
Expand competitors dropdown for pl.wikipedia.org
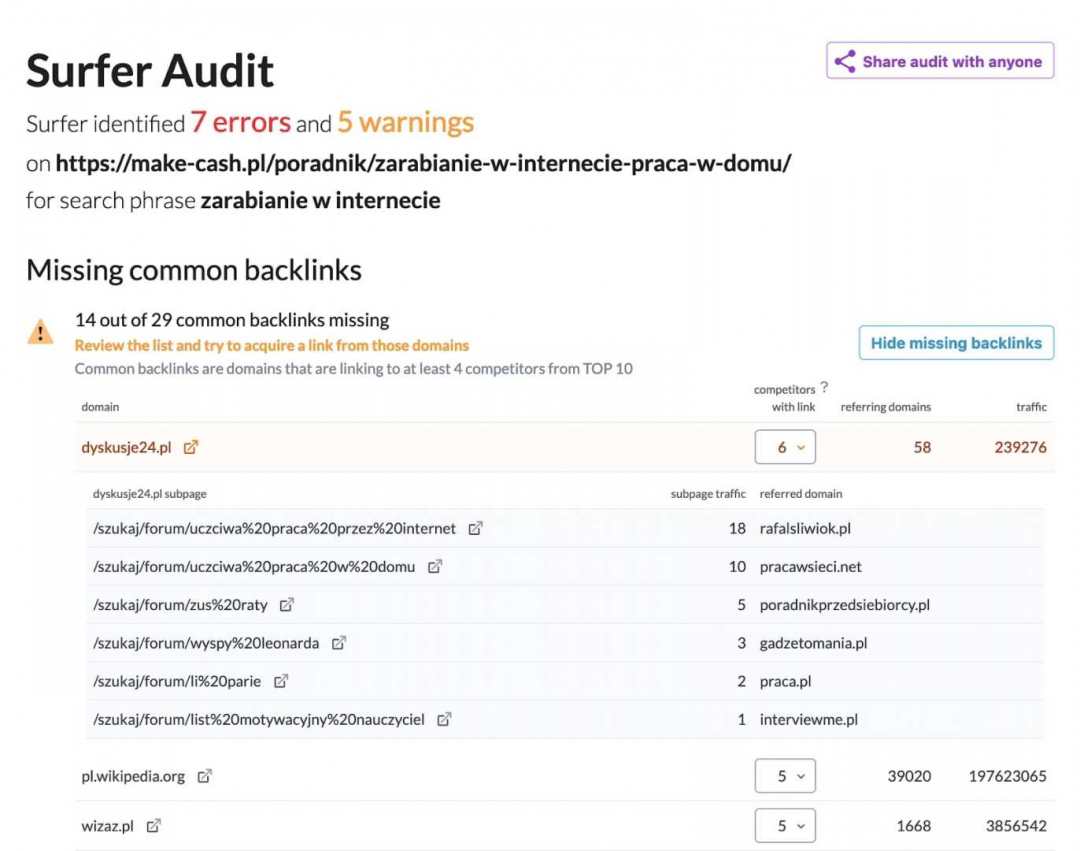785,776
